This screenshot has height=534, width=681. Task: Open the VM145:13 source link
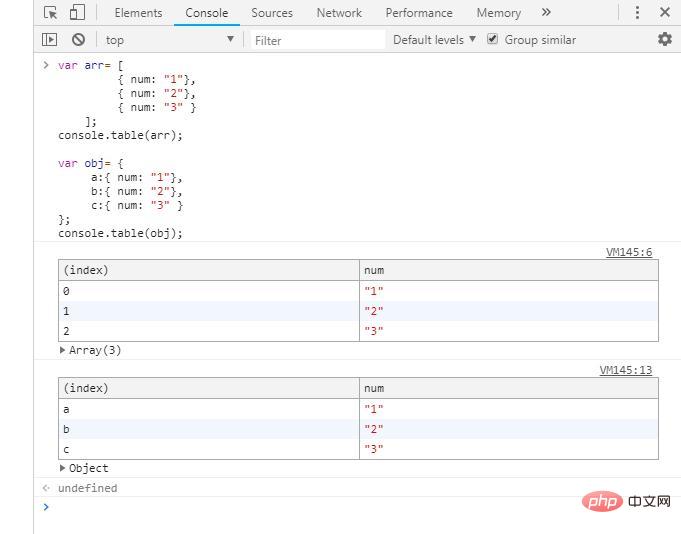[625, 370]
